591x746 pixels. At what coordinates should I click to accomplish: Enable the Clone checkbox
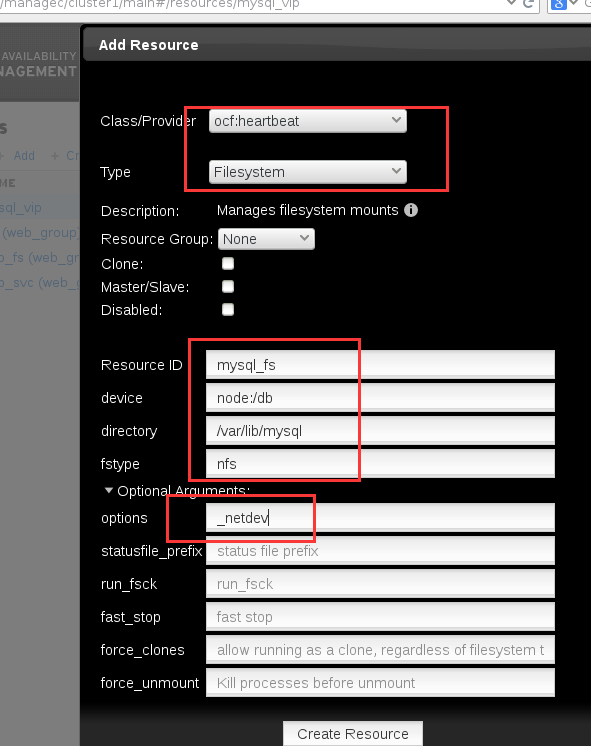point(228,264)
